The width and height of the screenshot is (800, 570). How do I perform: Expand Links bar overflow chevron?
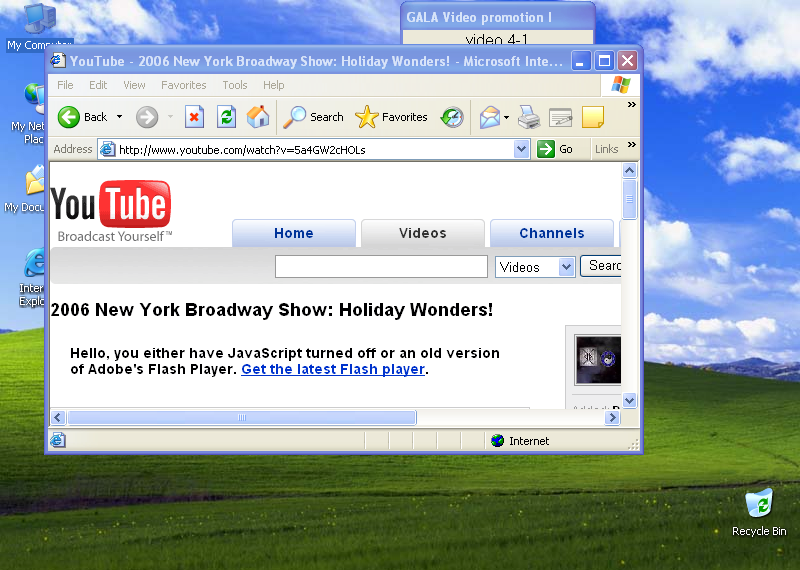(632, 144)
